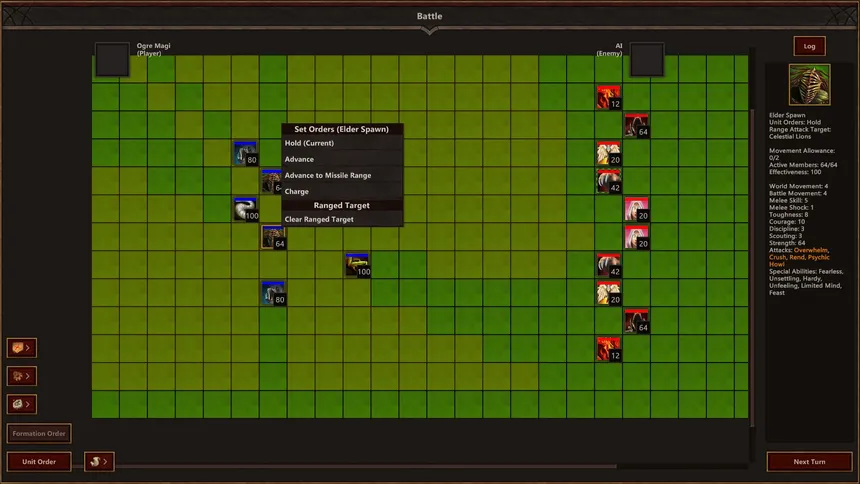Select the Elder Spawn unit partly hidden behind the menu

(x=271, y=181)
